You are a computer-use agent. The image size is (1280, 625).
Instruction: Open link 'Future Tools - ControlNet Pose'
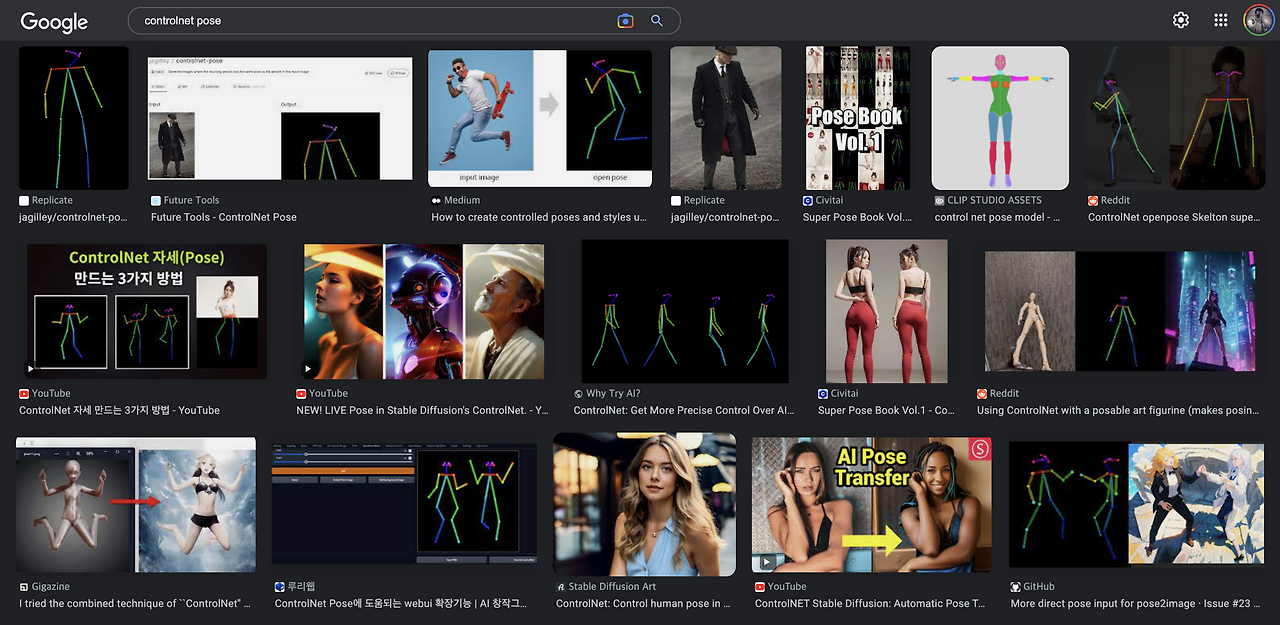pyautogui.click(x=224, y=217)
